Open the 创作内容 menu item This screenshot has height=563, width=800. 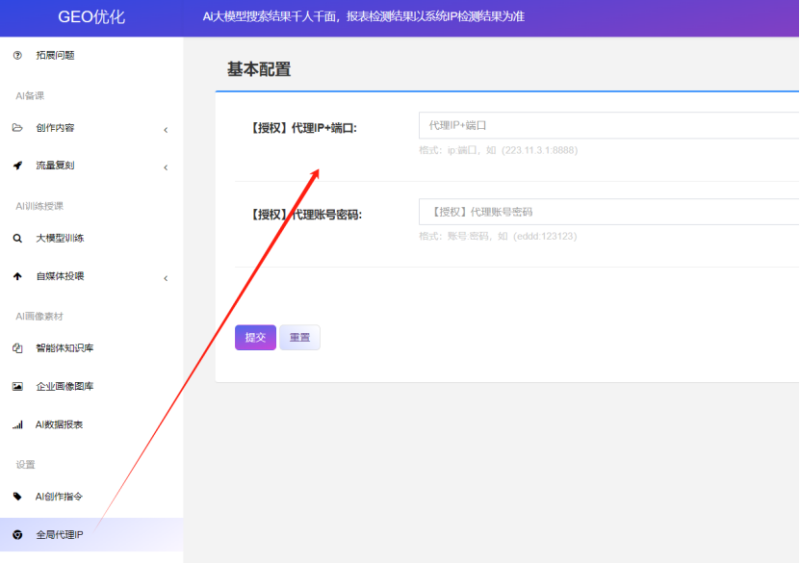92,128
